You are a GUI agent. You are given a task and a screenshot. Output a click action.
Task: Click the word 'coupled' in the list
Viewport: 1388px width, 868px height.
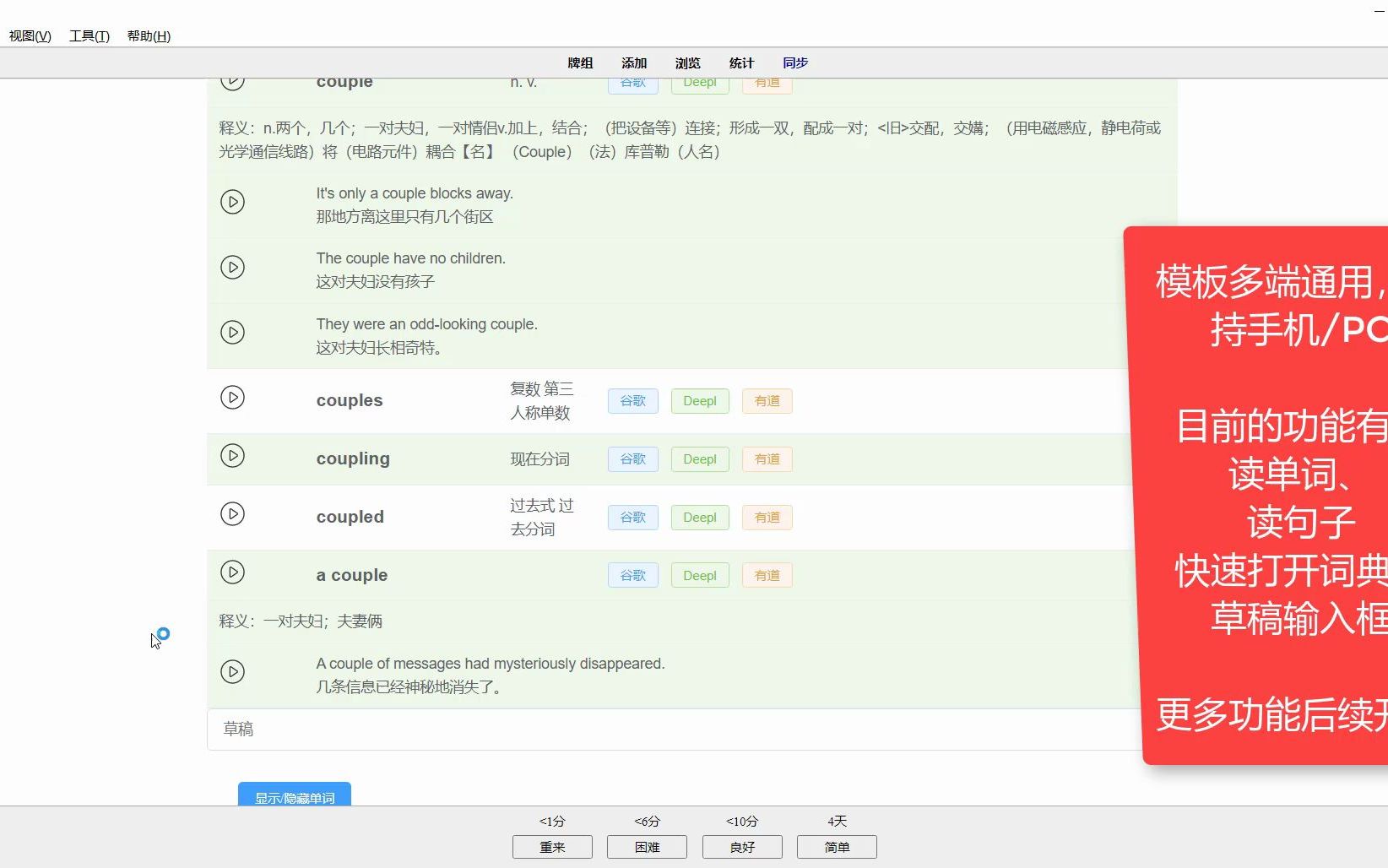coord(350,517)
